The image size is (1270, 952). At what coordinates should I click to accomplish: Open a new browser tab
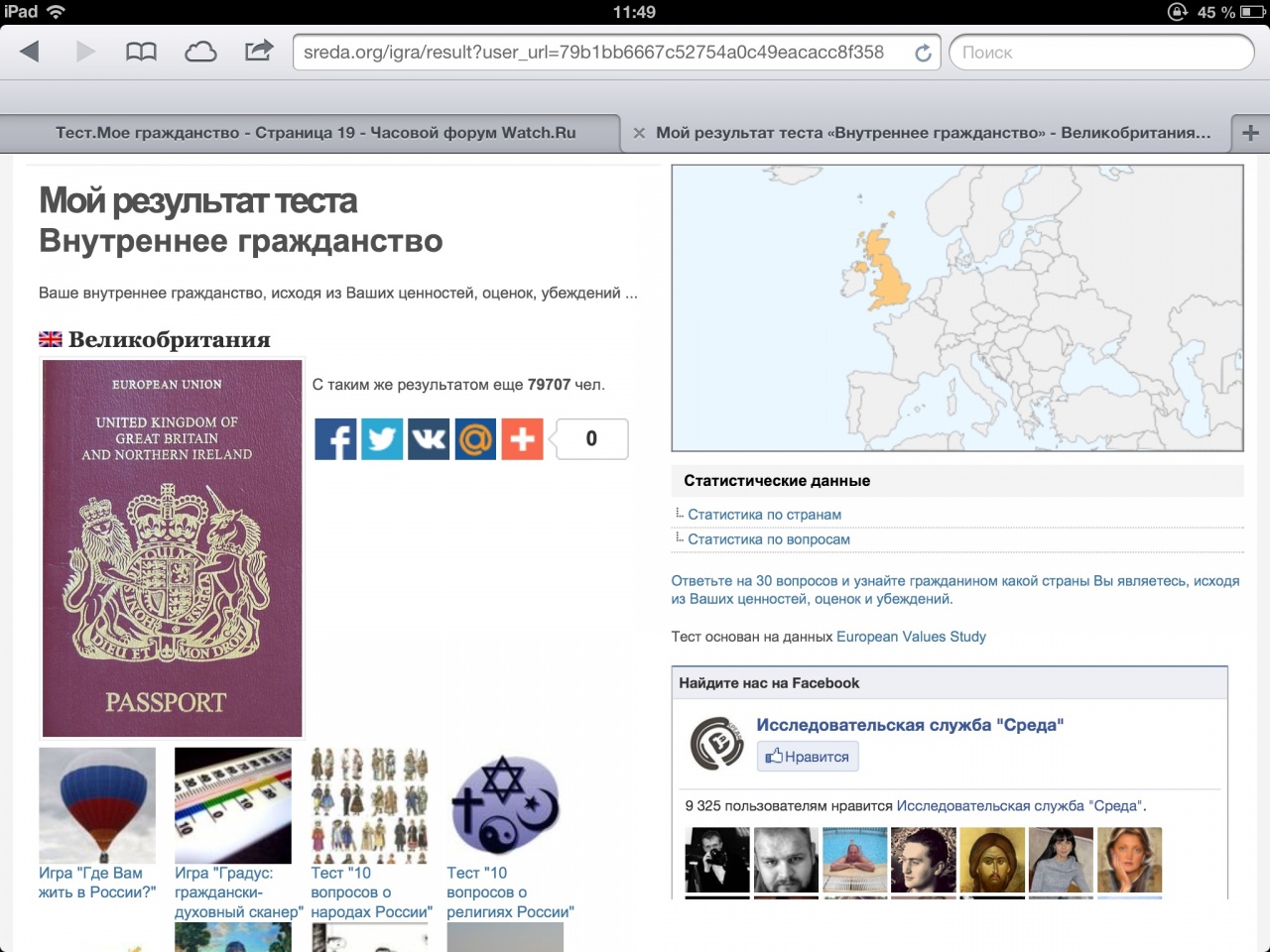1250,133
